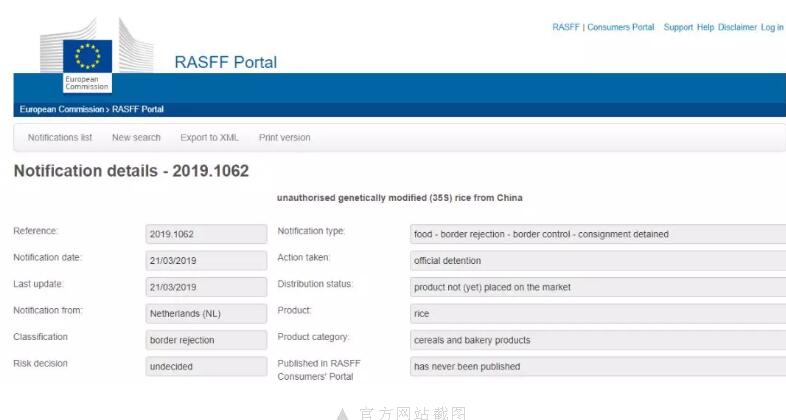
Task: Click the Notification type field
Action: coord(598,234)
